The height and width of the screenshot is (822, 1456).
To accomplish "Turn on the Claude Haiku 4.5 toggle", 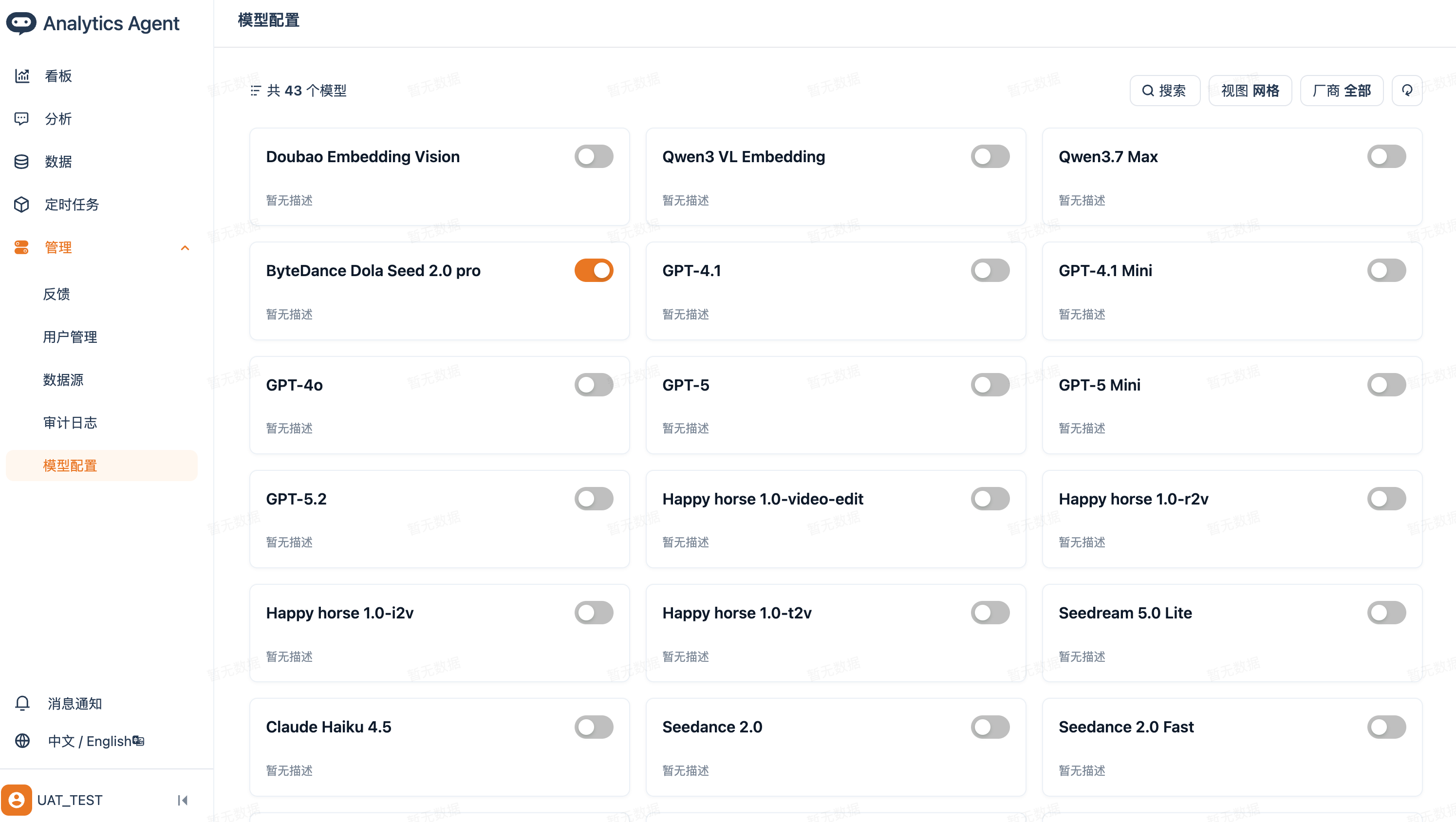I will [594, 727].
